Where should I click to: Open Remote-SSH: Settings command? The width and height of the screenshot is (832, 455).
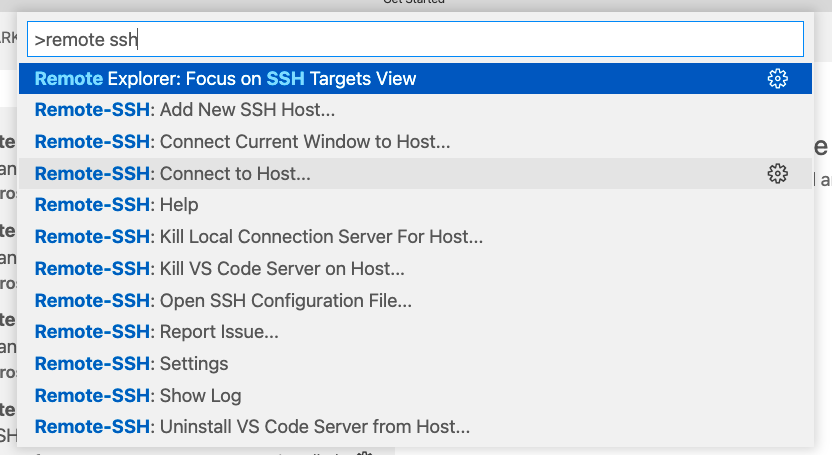(x=415, y=363)
